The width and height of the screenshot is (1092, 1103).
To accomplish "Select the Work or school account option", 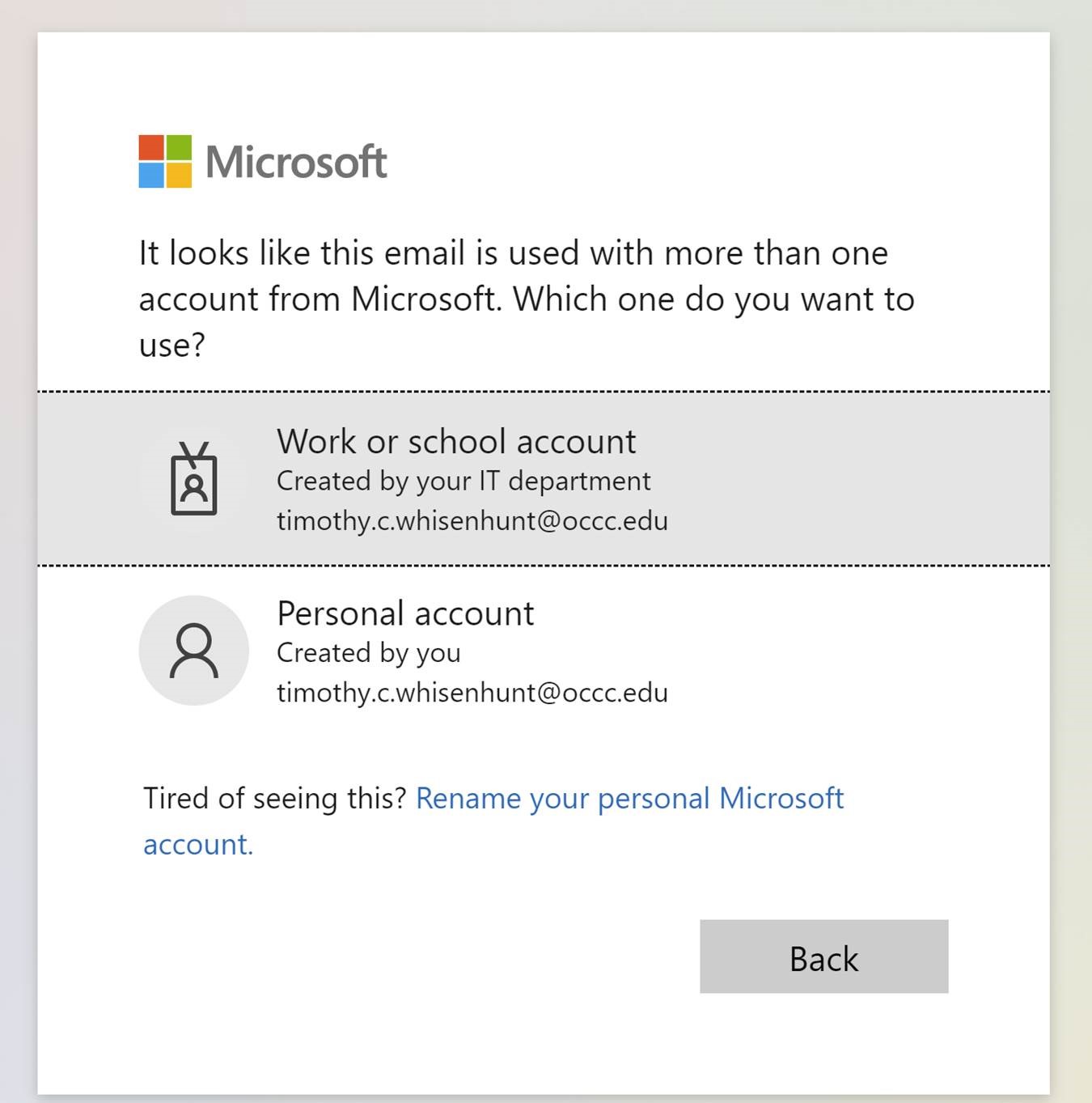I will pyautogui.click(x=544, y=479).
